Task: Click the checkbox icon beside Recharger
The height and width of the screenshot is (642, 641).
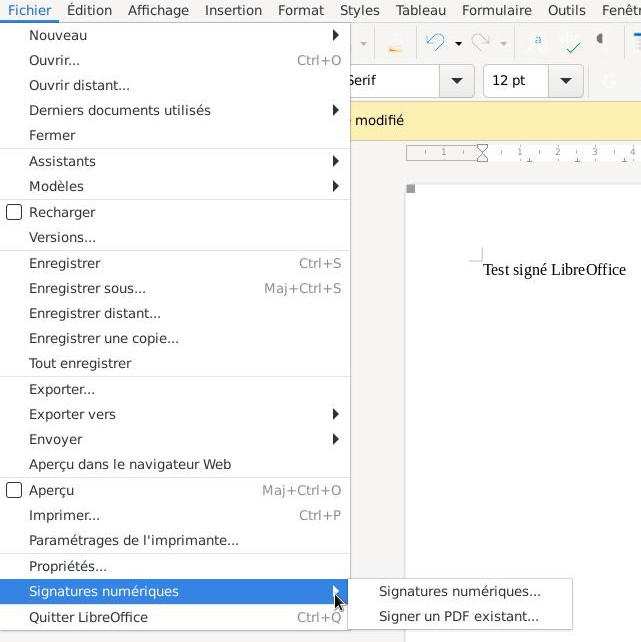Action: (x=14, y=212)
